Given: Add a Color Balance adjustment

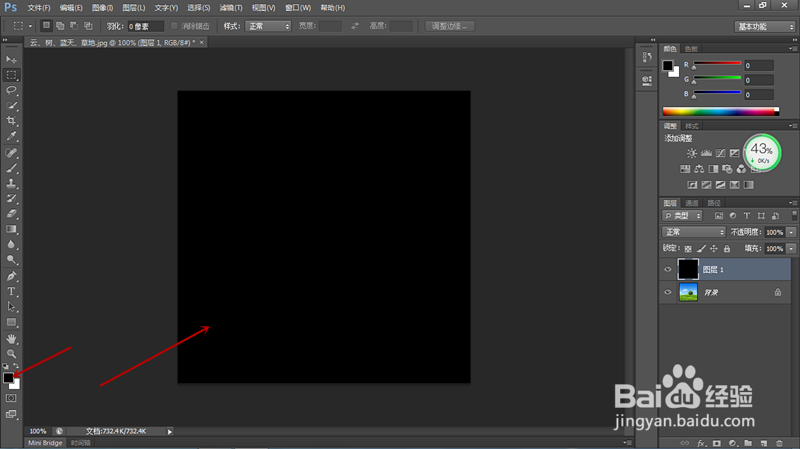Looking at the screenshot, I should pos(699,169).
